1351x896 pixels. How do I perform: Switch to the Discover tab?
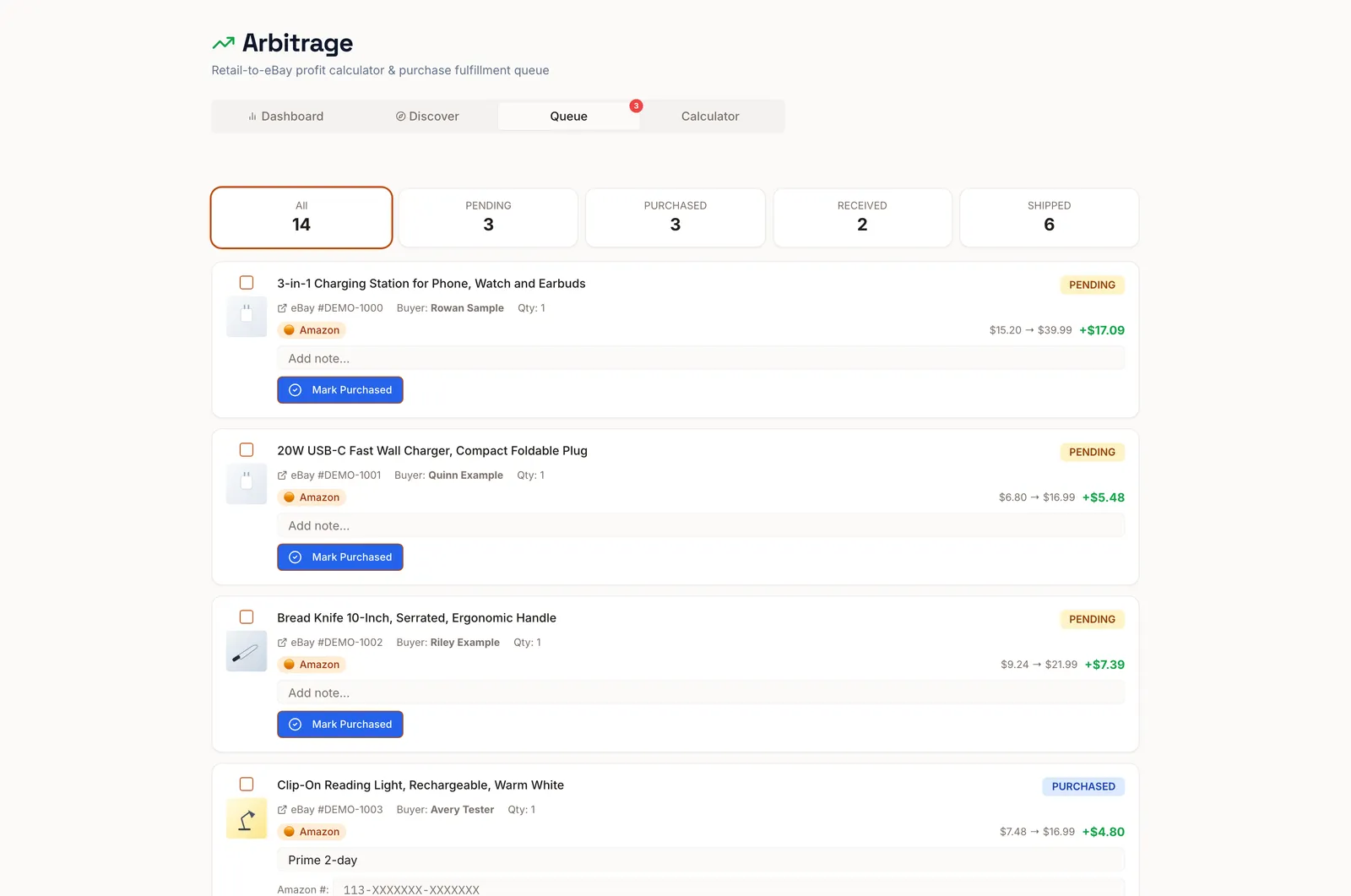click(x=427, y=117)
